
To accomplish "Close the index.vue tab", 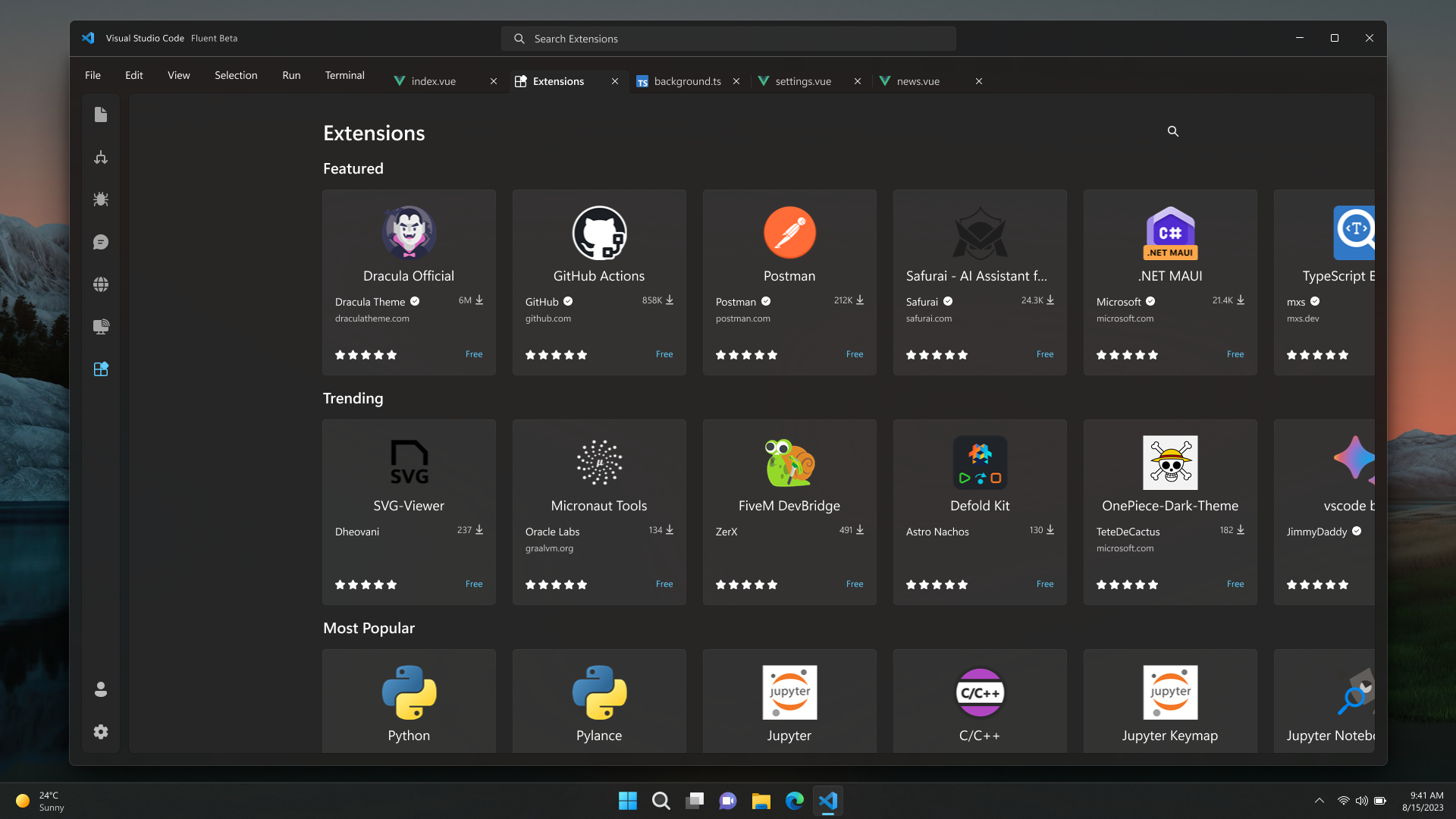I will coord(494,81).
